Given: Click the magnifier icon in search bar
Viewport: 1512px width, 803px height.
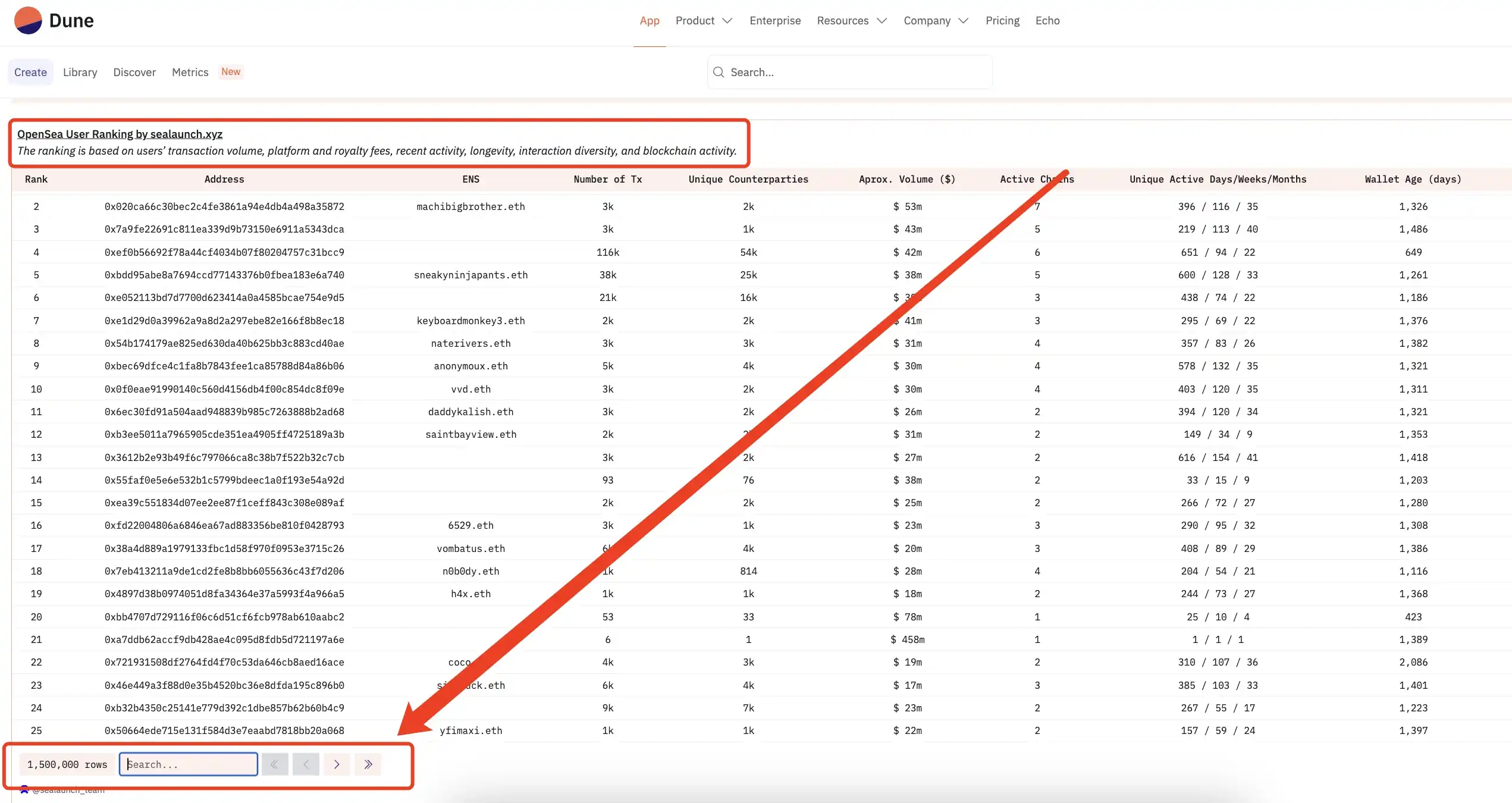Looking at the screenshot, I should click(719, 72).
